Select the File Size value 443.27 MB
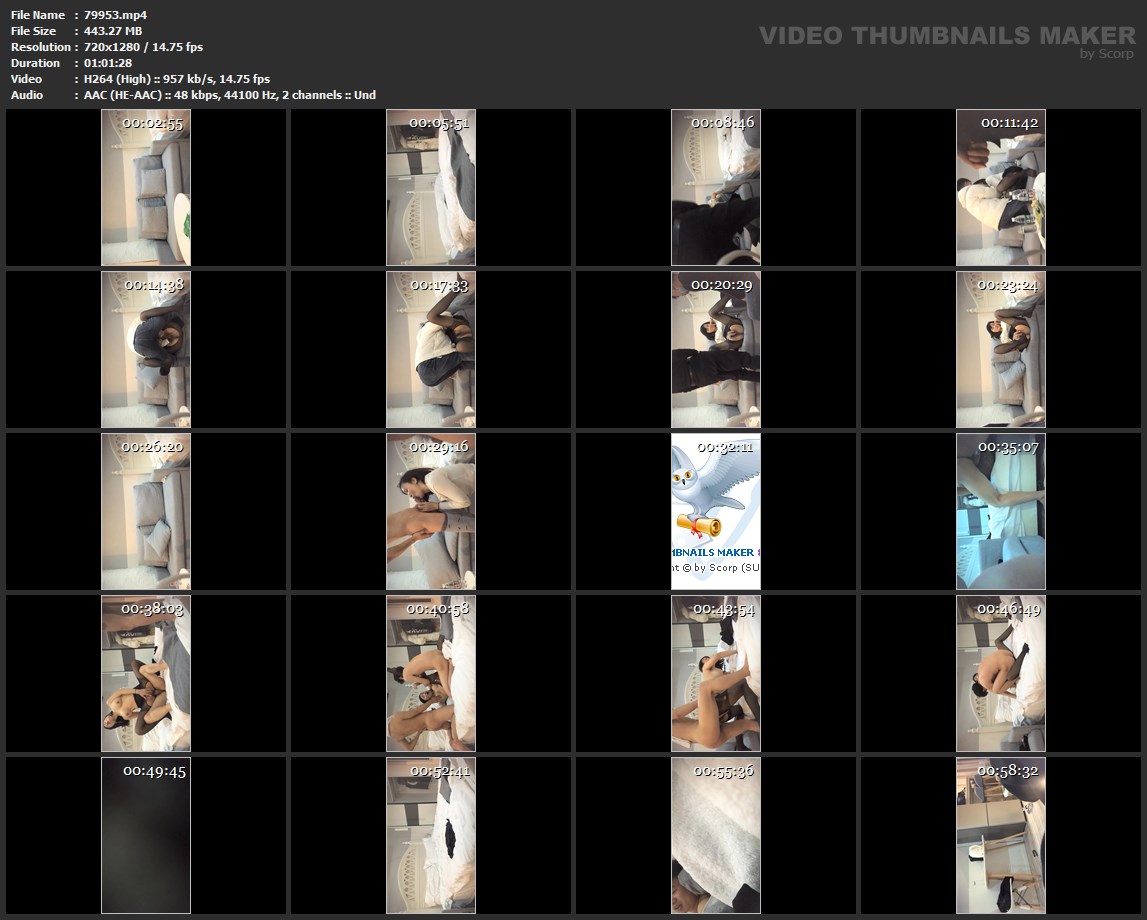 [x=113, y=31]
